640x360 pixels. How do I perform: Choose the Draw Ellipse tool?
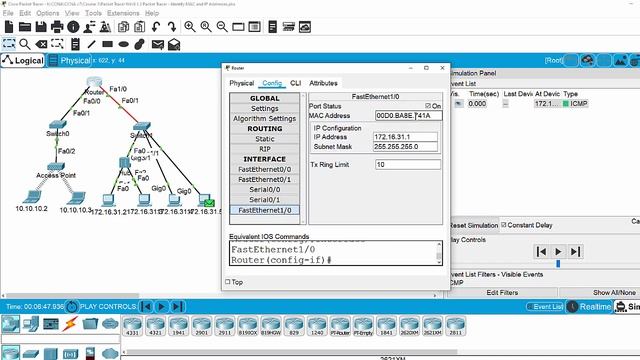(x=124, y=44)
